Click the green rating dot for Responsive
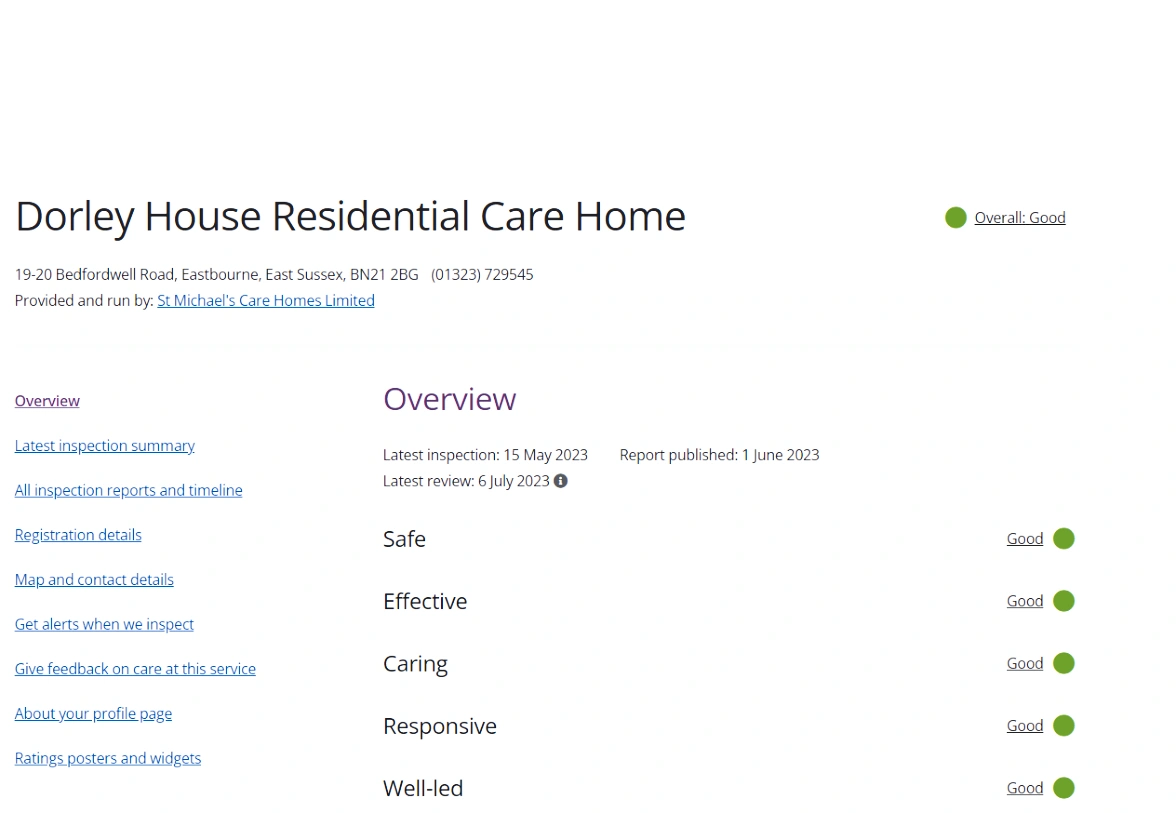This screenshot has height=813, width=1176. pos(1064,726)
